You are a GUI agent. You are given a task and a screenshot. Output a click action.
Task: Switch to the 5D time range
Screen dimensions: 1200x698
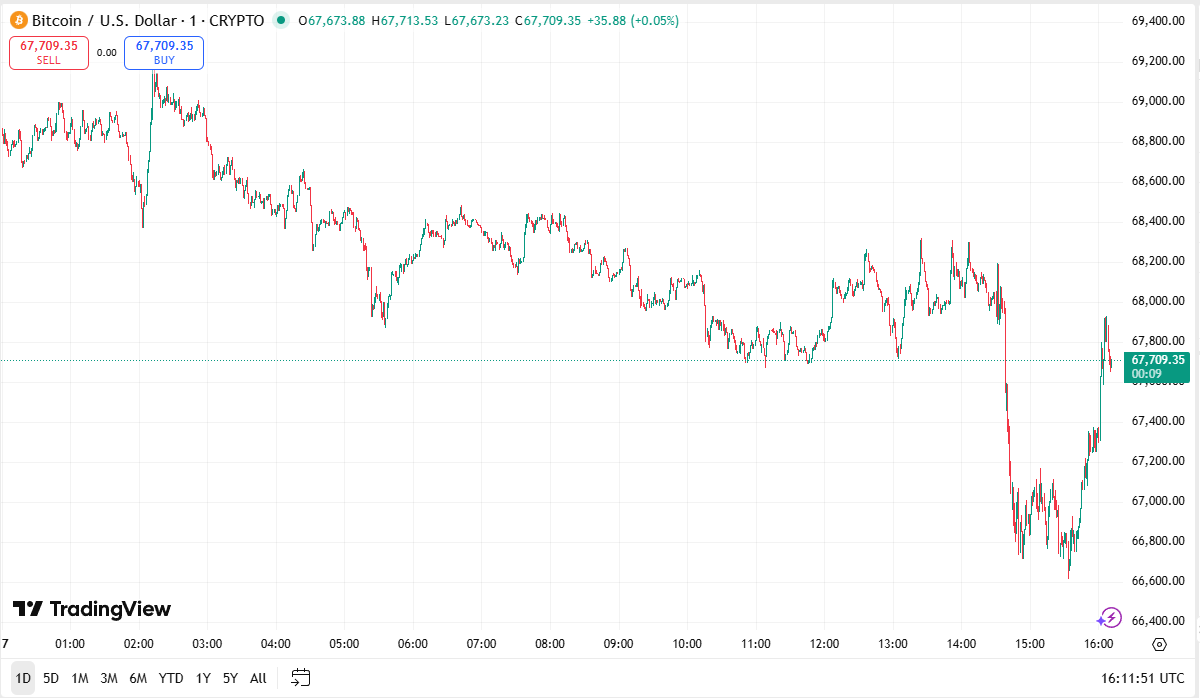click(51, 678)
